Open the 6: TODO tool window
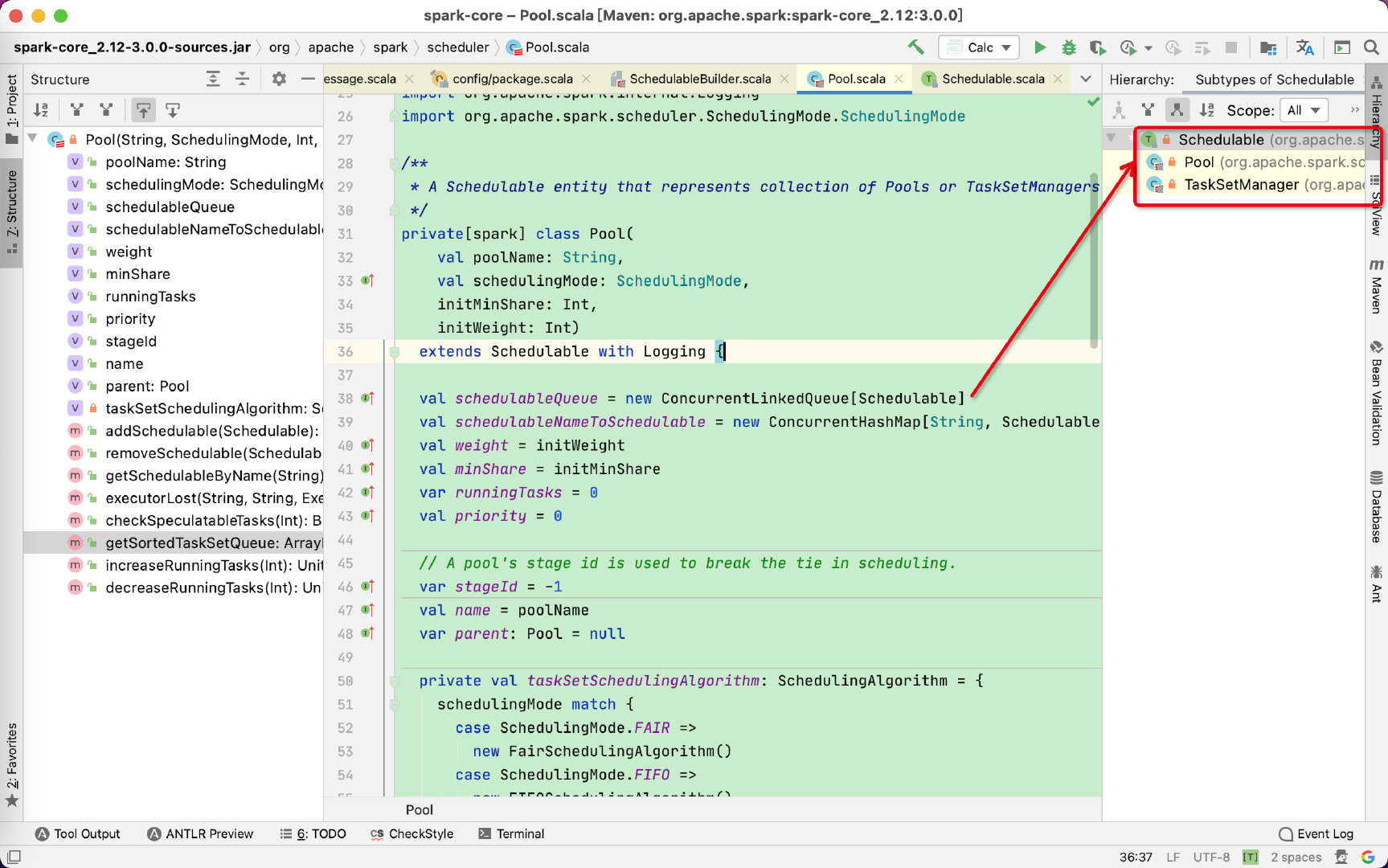This screenshot has height=868, width=1388. point(313,833)
